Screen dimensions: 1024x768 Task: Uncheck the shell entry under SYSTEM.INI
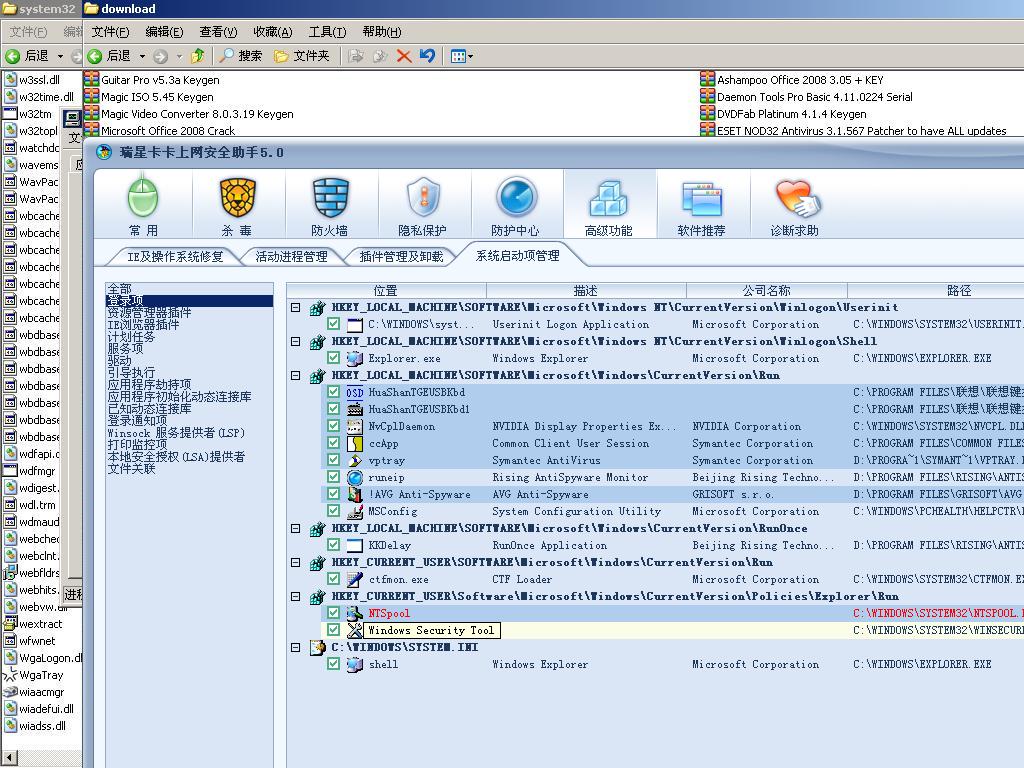pyautogui.click(x=334, y=664)
